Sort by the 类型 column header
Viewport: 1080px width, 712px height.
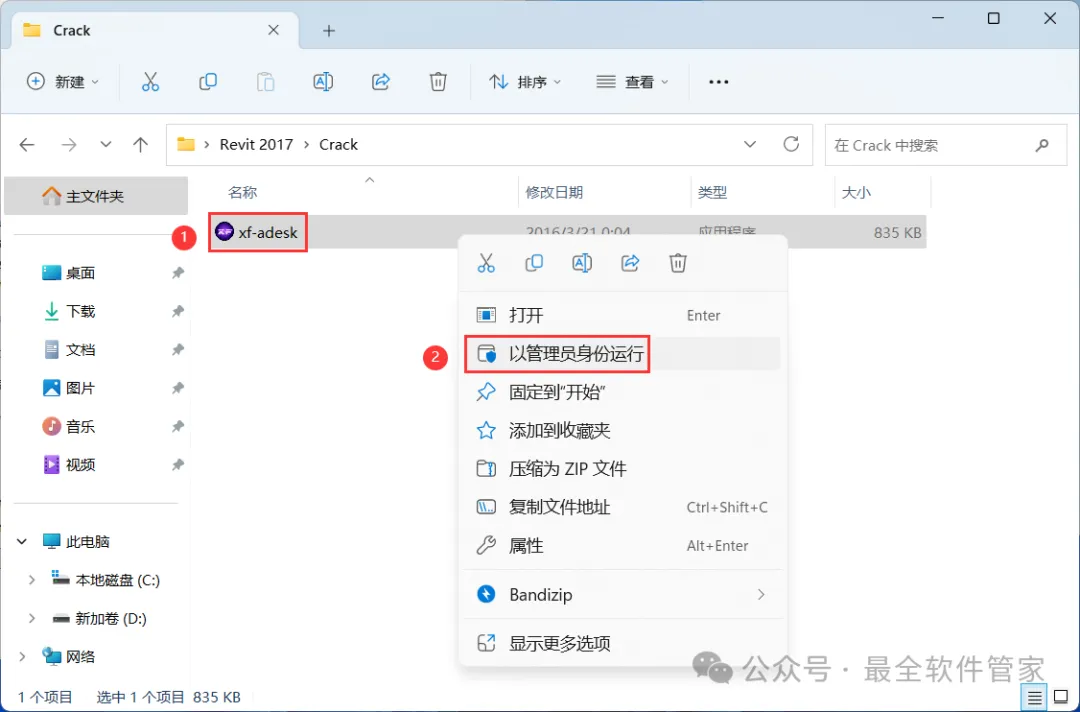pyautogui.click(x=712, y=192)
